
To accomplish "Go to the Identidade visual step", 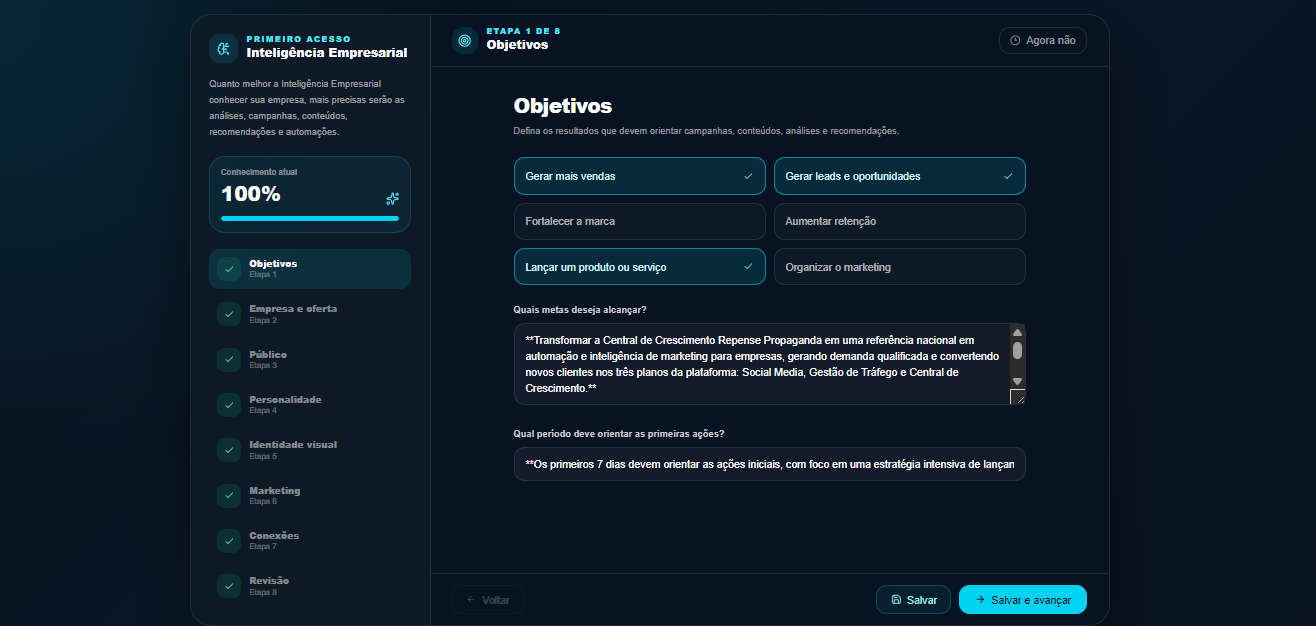I will pyautogui.click(x=310, y=450).
